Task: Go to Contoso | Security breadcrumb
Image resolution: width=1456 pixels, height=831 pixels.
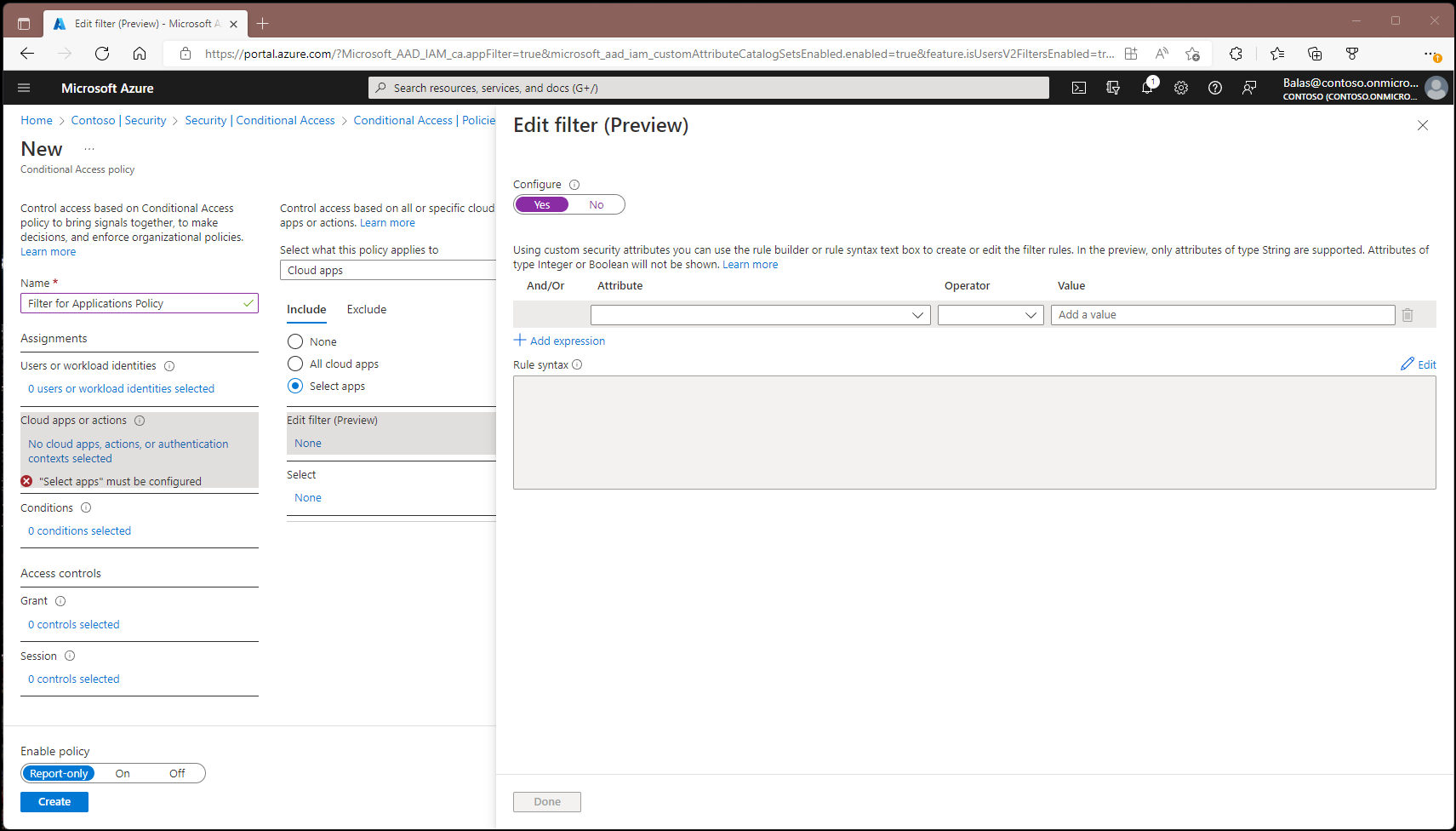Action: pos(118,120)
